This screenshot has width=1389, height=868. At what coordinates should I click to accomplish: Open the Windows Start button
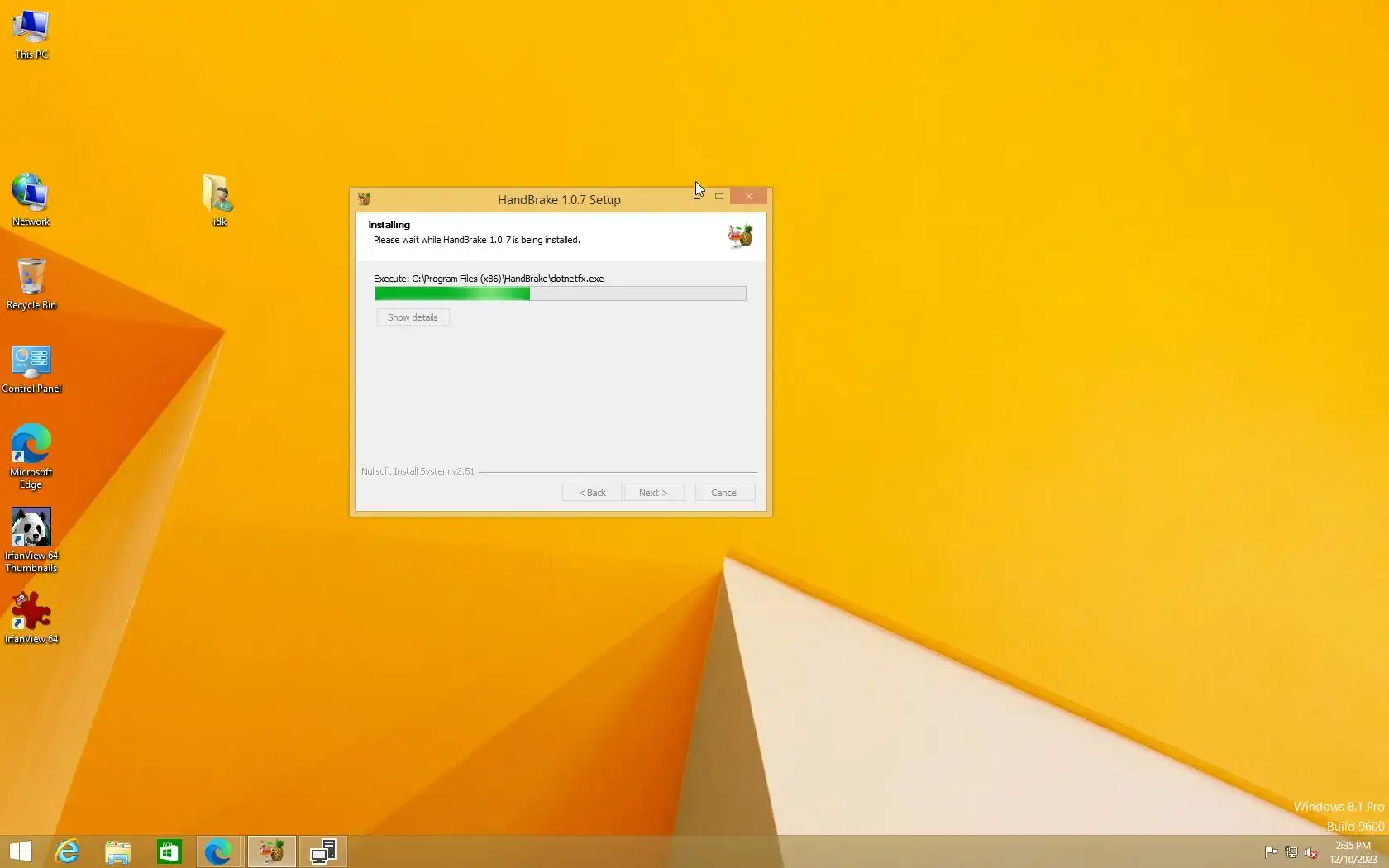[21, 851]
